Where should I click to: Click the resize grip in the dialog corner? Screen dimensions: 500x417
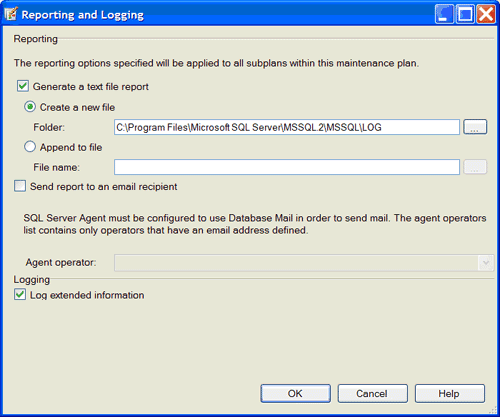coord(493,410)
